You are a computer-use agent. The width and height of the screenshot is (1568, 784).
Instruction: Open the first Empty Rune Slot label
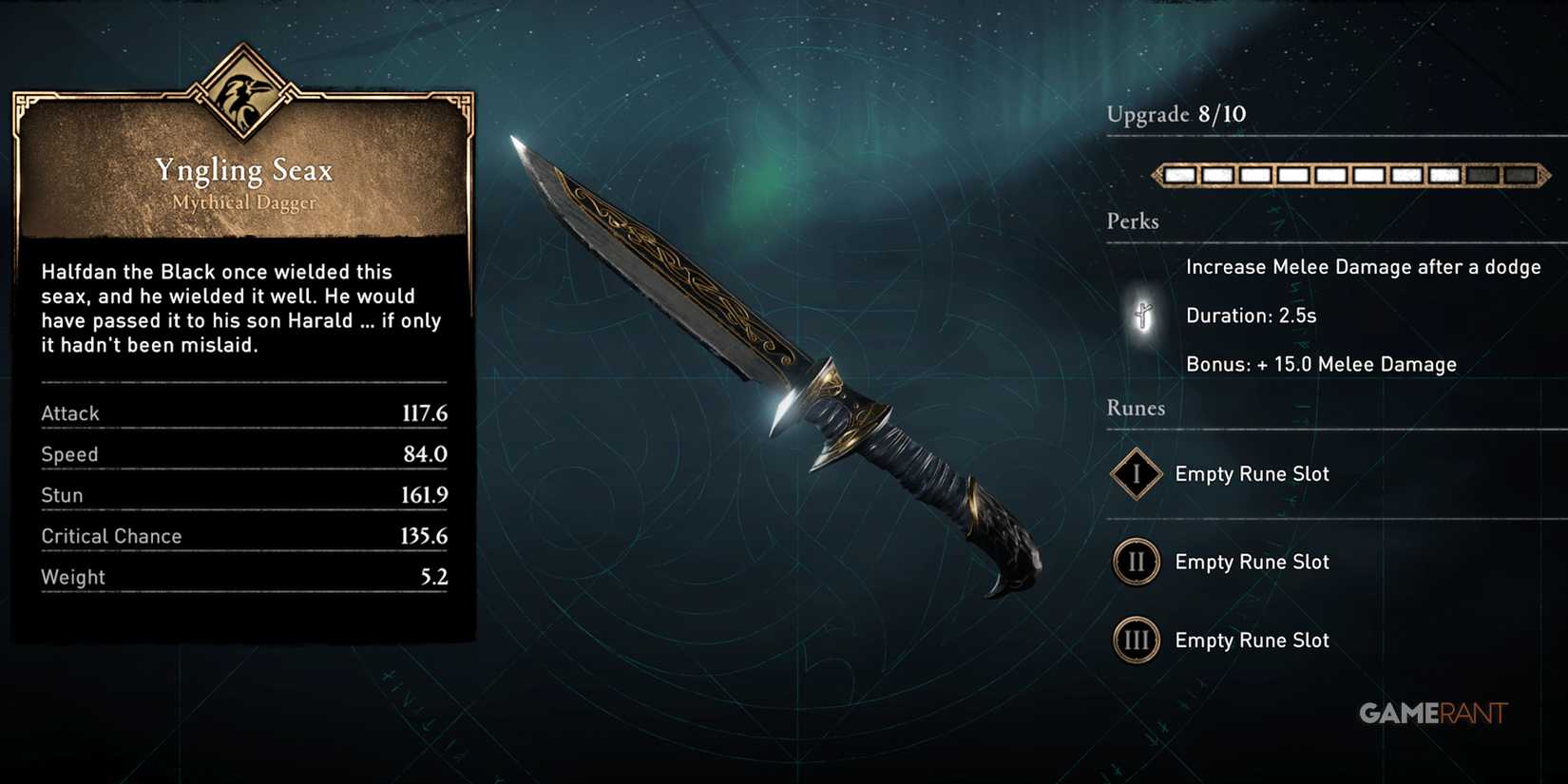click(1252, 473)
